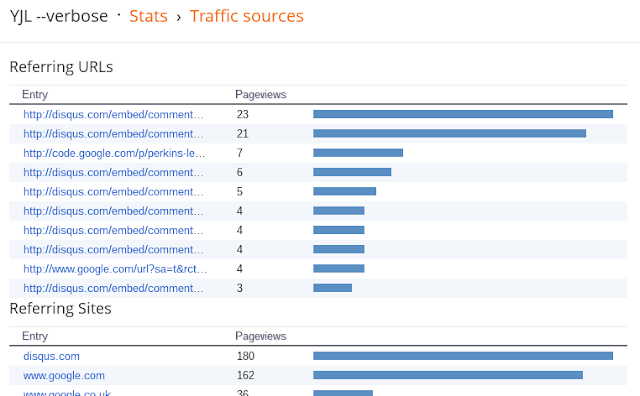
Task: Click Pageviews column header in Referring URLs
Action: tap(261, 94)
